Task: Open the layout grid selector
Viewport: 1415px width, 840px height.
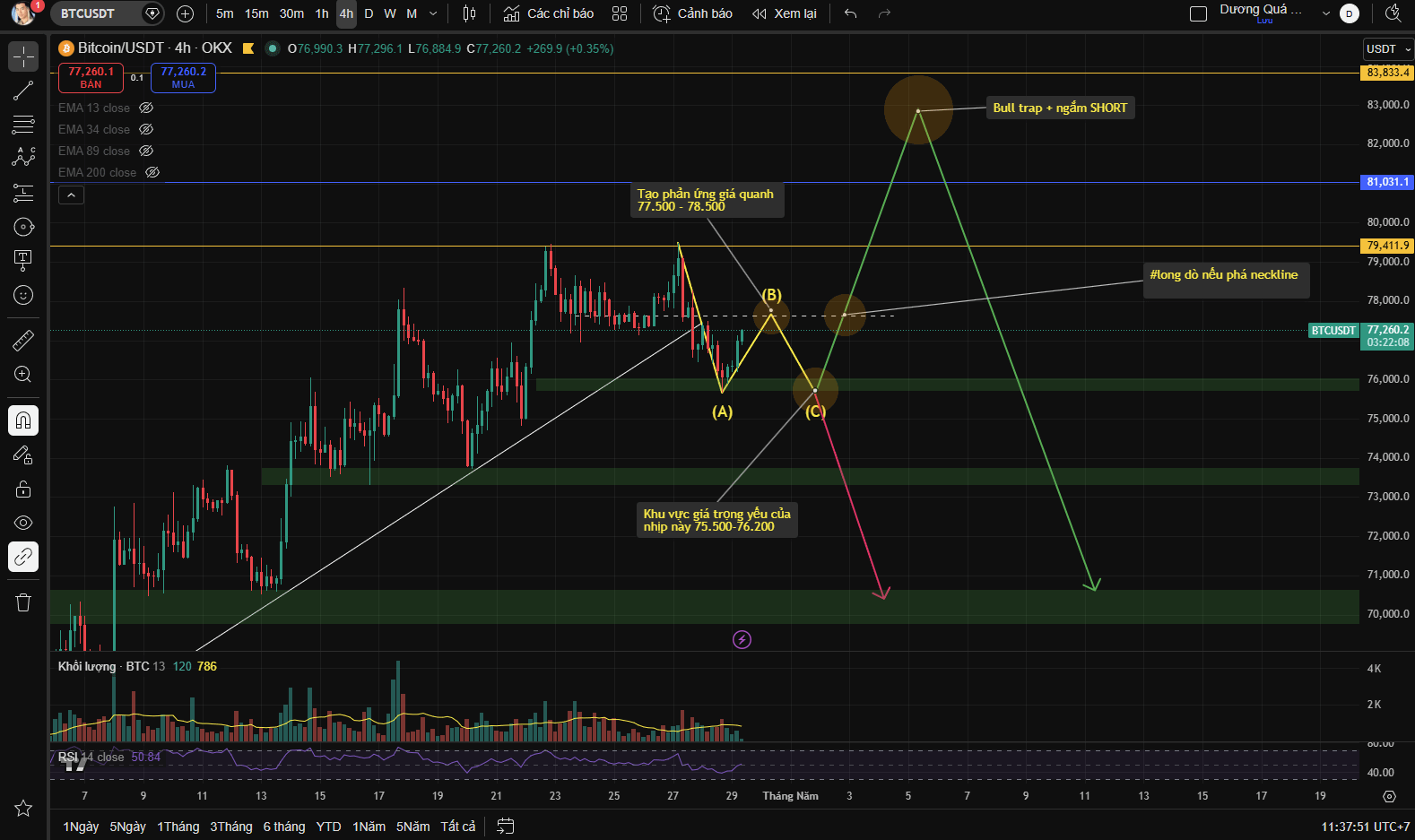Action: point(620,13)
